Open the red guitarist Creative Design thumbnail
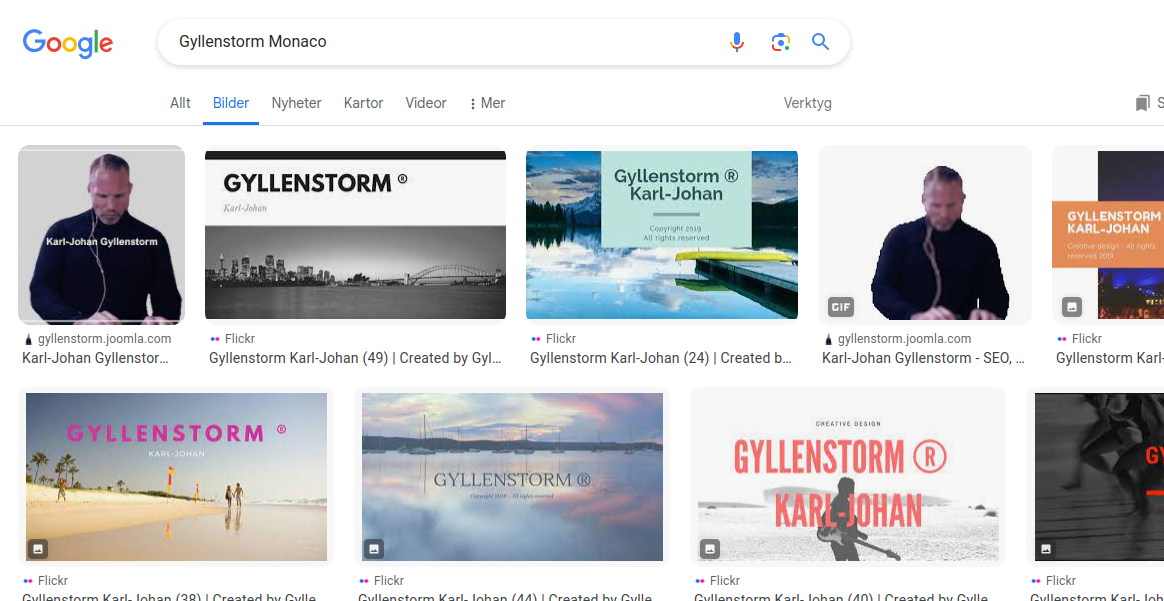The height and width of the screenshot is (601, 1164). pyautogui.click(x=848, y=477)
